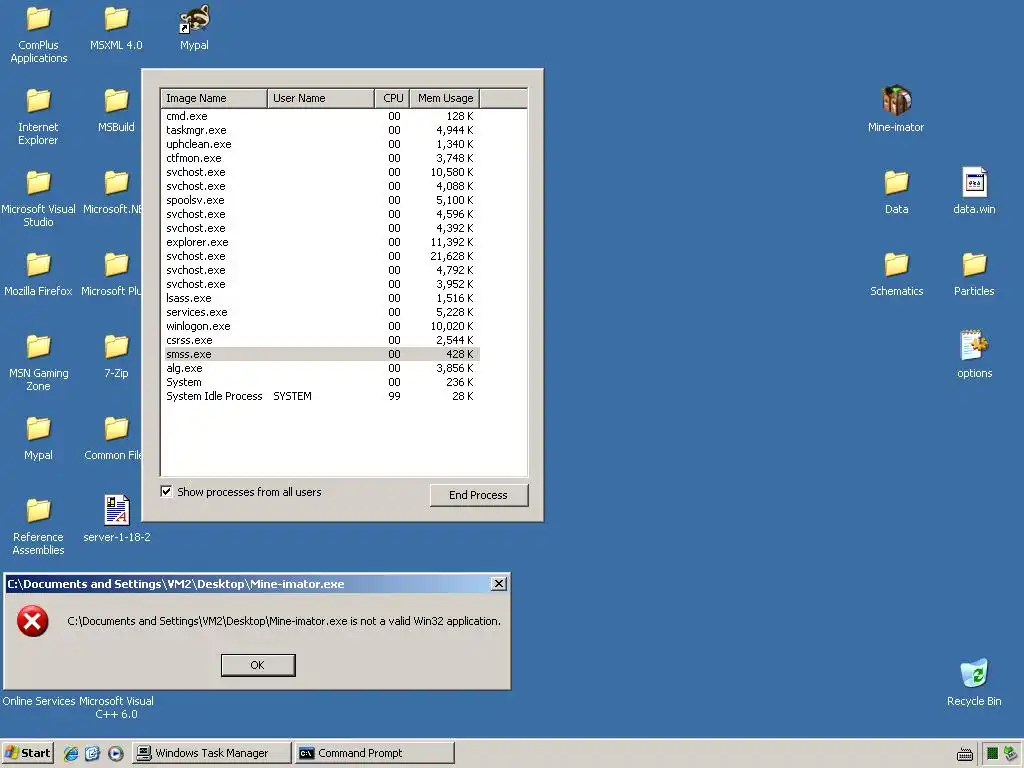Click the End Process button
Viewport: 1024px width, 768px height.
[479, 495]
